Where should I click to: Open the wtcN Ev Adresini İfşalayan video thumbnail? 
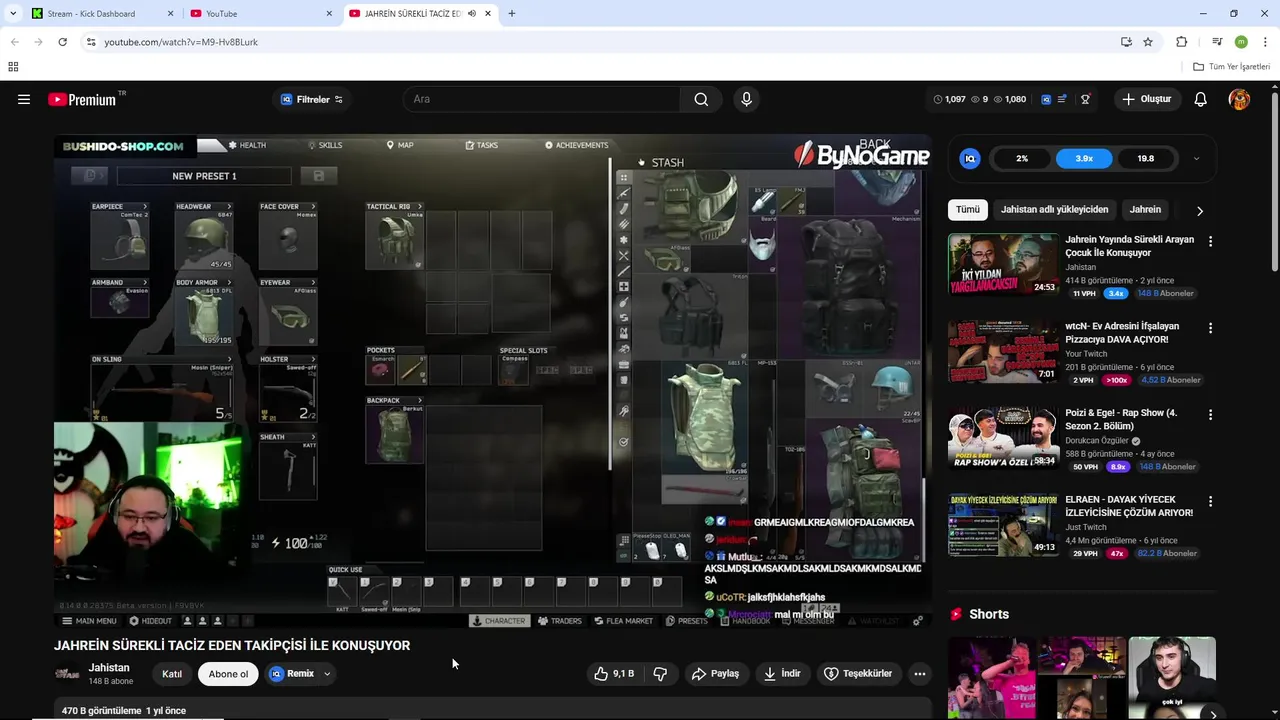(x=1003, y=351)
